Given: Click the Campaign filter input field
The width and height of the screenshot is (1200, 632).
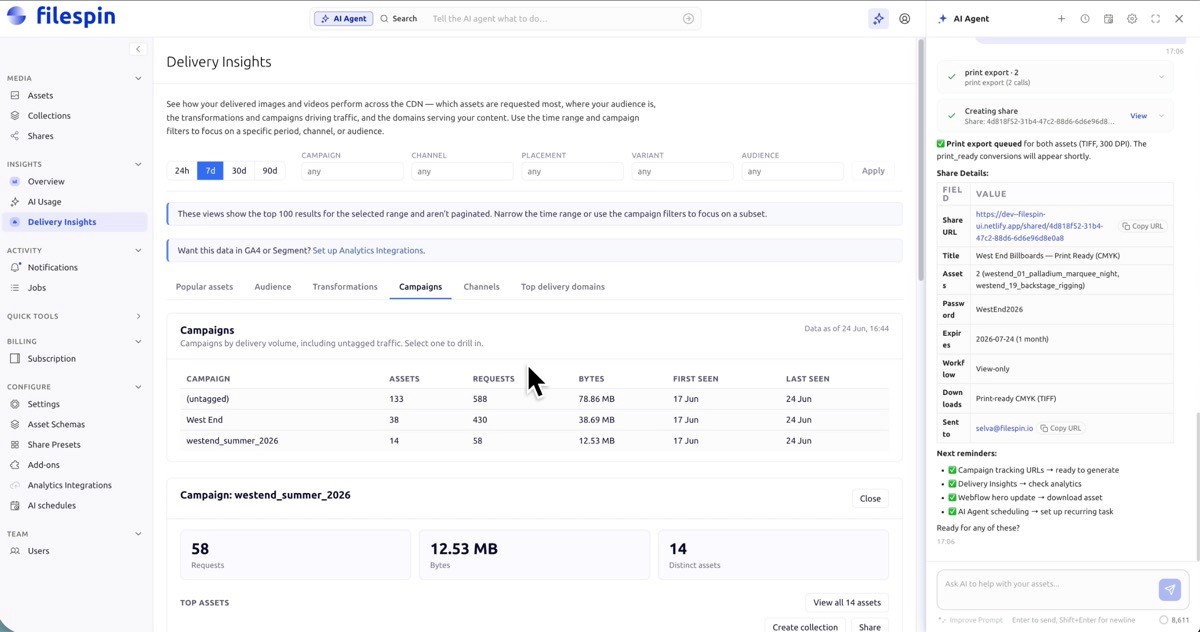Looking at the screenshot, I should pyautogui.click(x=352, y=171).
